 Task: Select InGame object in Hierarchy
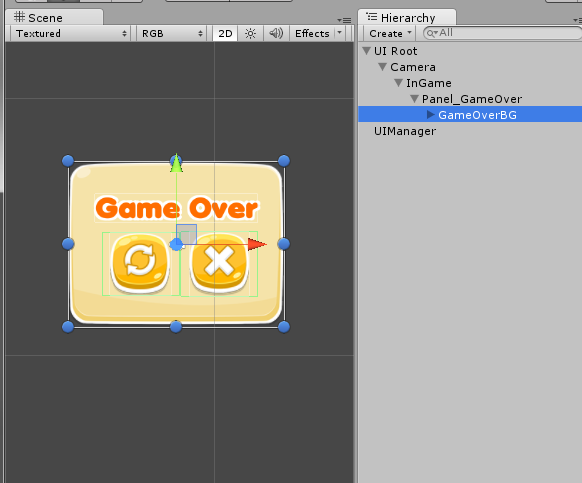429,83
